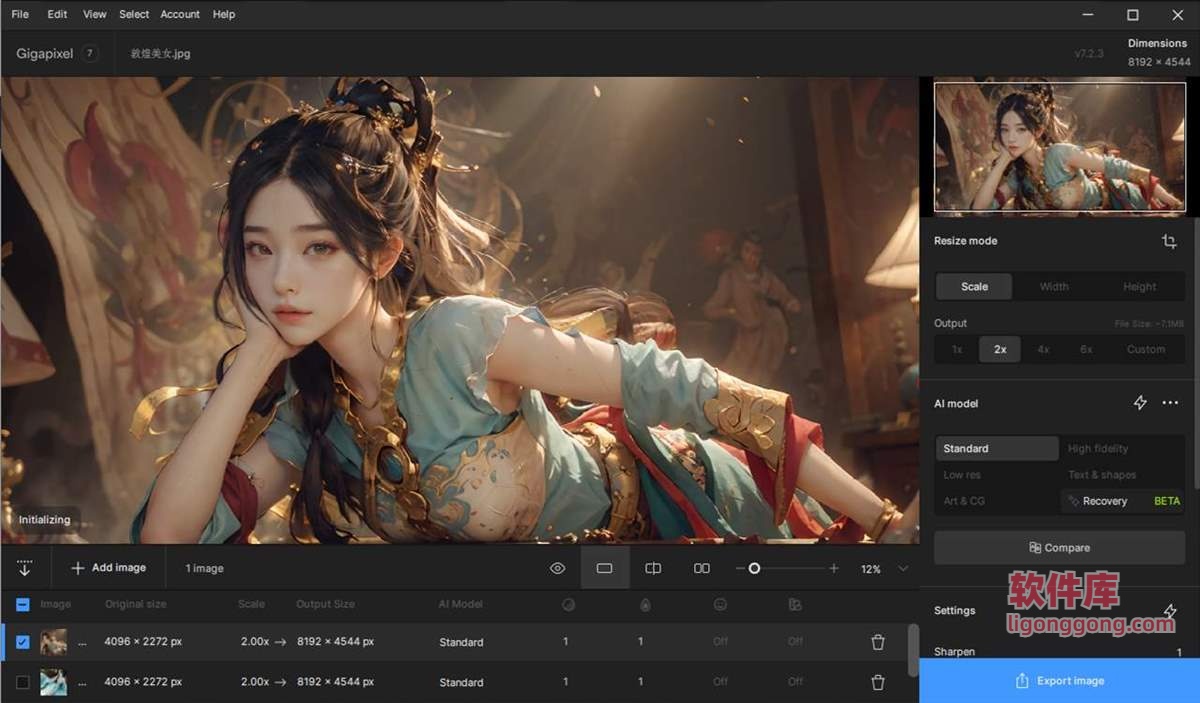The image size is (1200, 703).
Task: Click the AI model auto lightning icon
Action: tap(1140, 403)
